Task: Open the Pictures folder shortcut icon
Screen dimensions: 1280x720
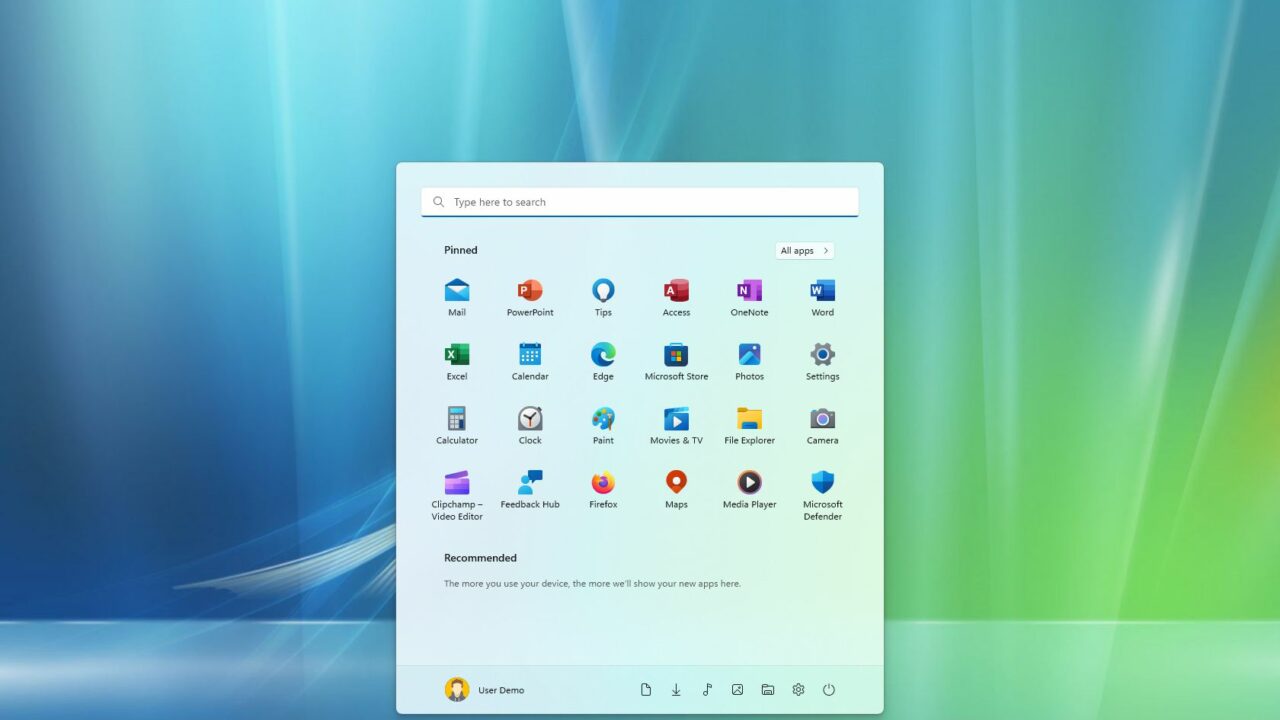Action: 737,690
